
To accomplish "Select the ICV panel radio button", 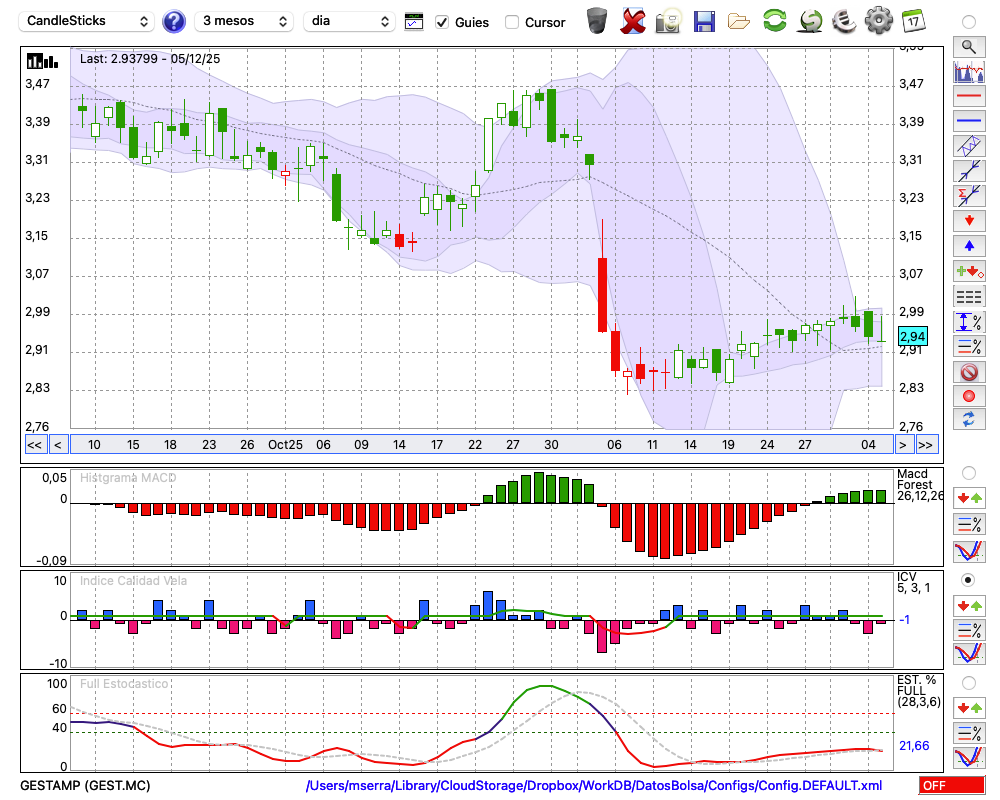I will pos(969,580).
